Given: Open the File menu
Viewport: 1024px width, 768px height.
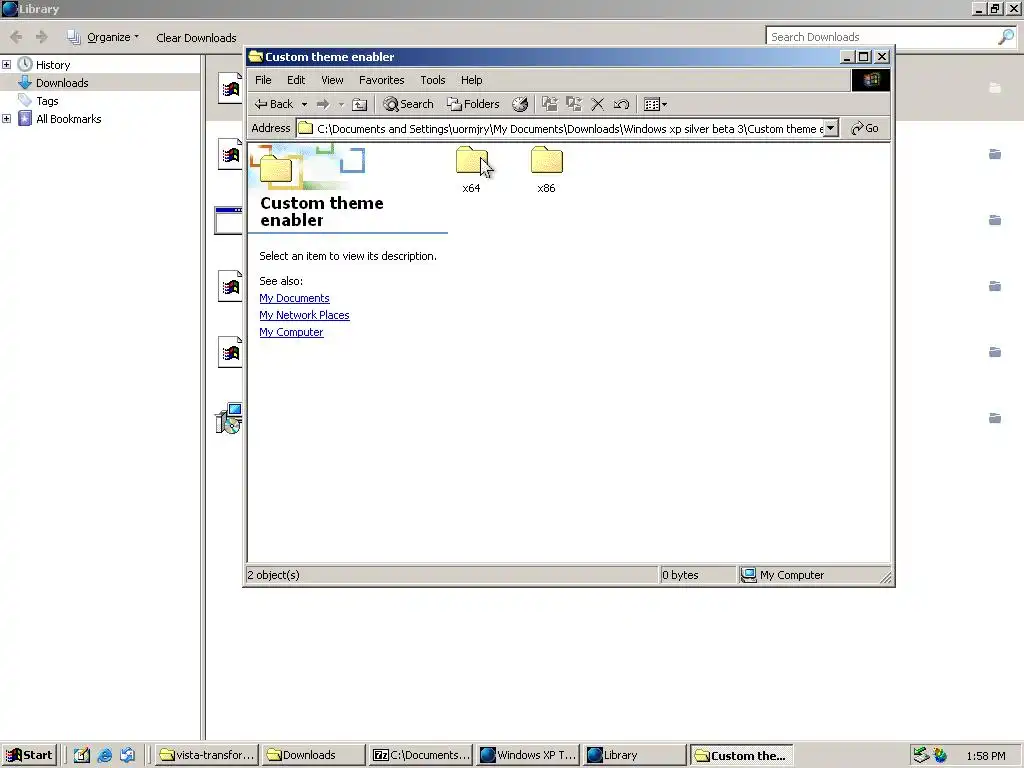Looking at the screenshot, I should point(263,80).
